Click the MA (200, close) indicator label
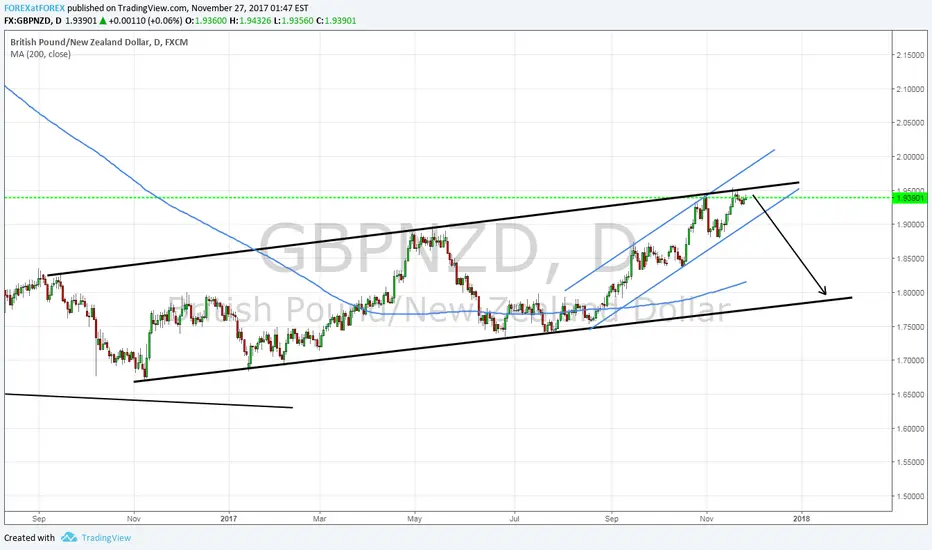Viewport: 932px width, 550px height. pyautogui.click(x=40, y=54)
